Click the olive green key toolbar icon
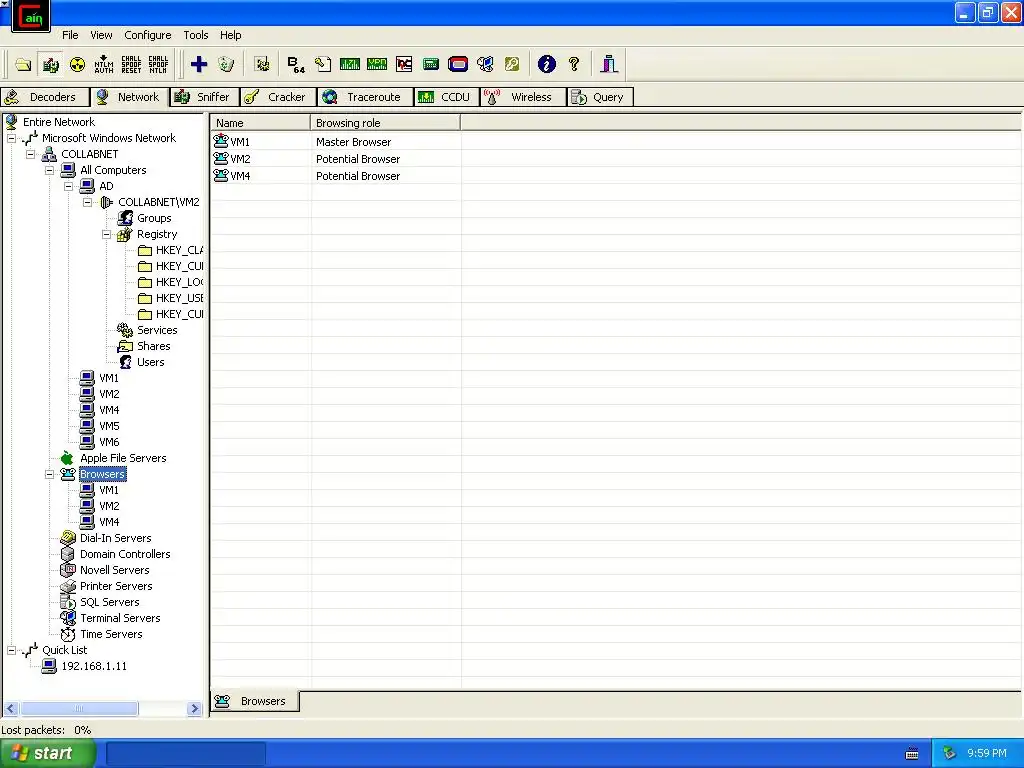The width and height of the screenshot is (1024, 768). click(512, 64)
